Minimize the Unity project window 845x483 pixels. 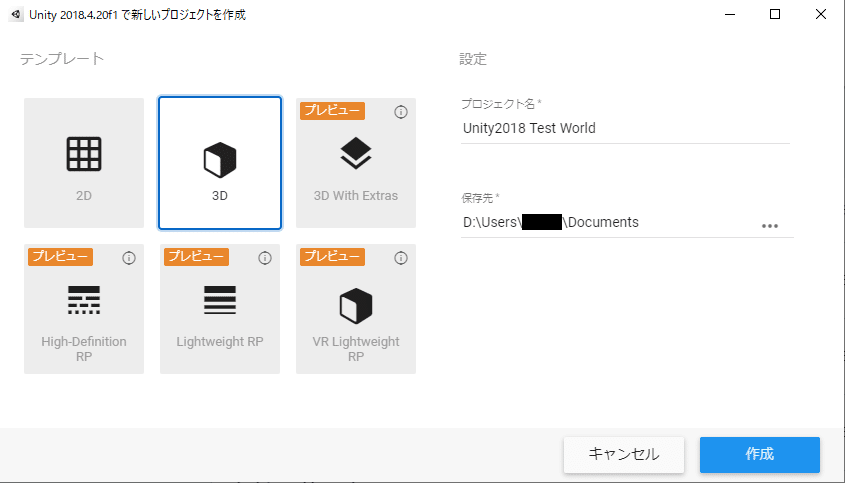click(729, 15)
